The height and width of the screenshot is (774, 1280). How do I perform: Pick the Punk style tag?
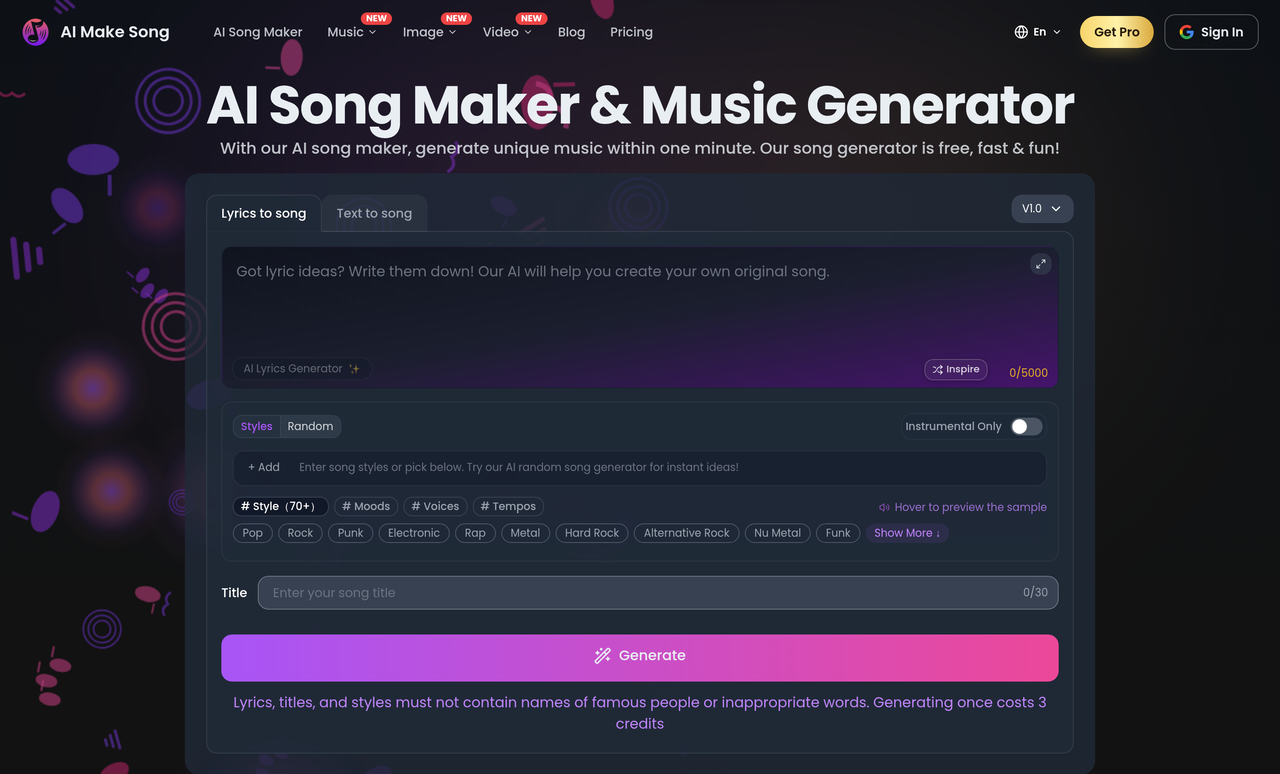click(x=351, y=533)
